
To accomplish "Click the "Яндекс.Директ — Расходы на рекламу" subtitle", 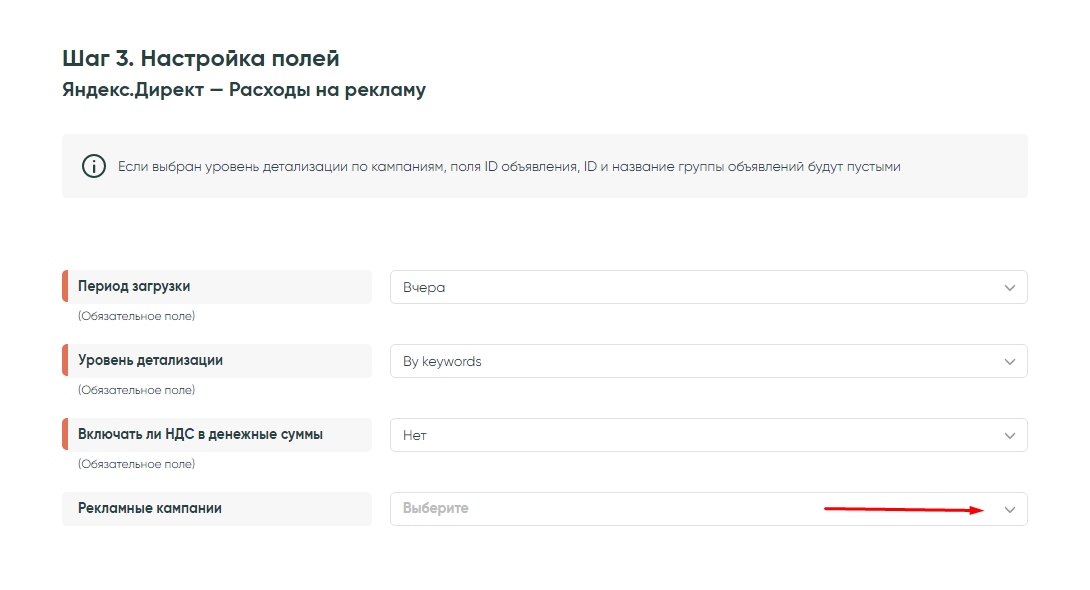I will pyautogui.click(x=244, y=90).
